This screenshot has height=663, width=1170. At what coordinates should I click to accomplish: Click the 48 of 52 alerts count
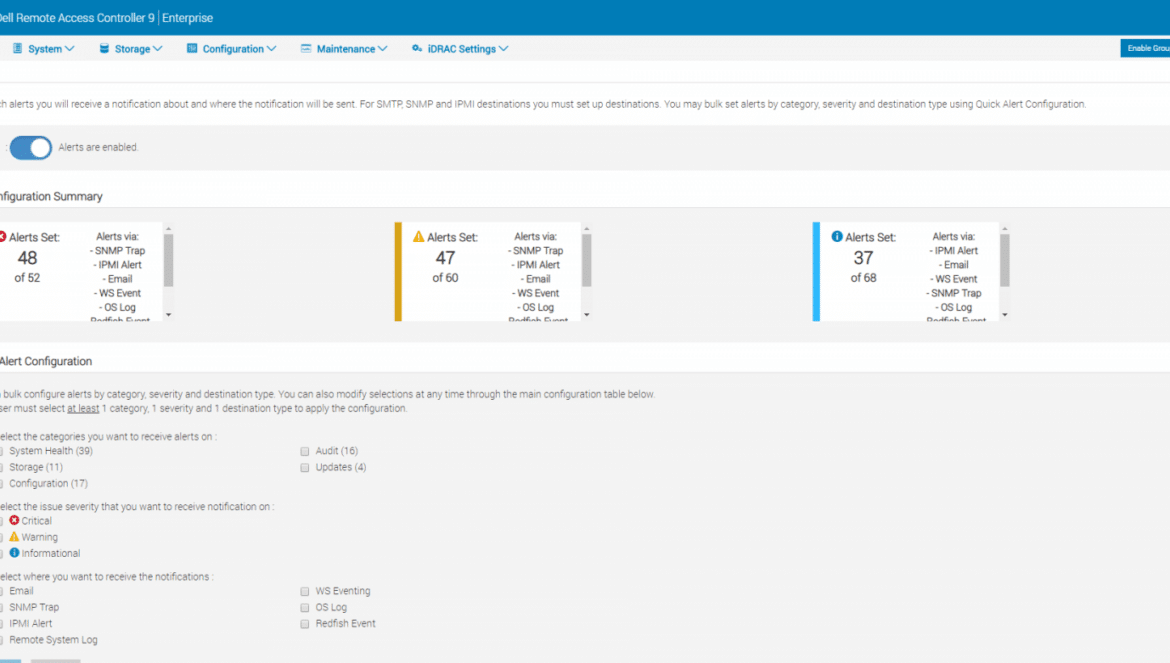click(28, 266)
